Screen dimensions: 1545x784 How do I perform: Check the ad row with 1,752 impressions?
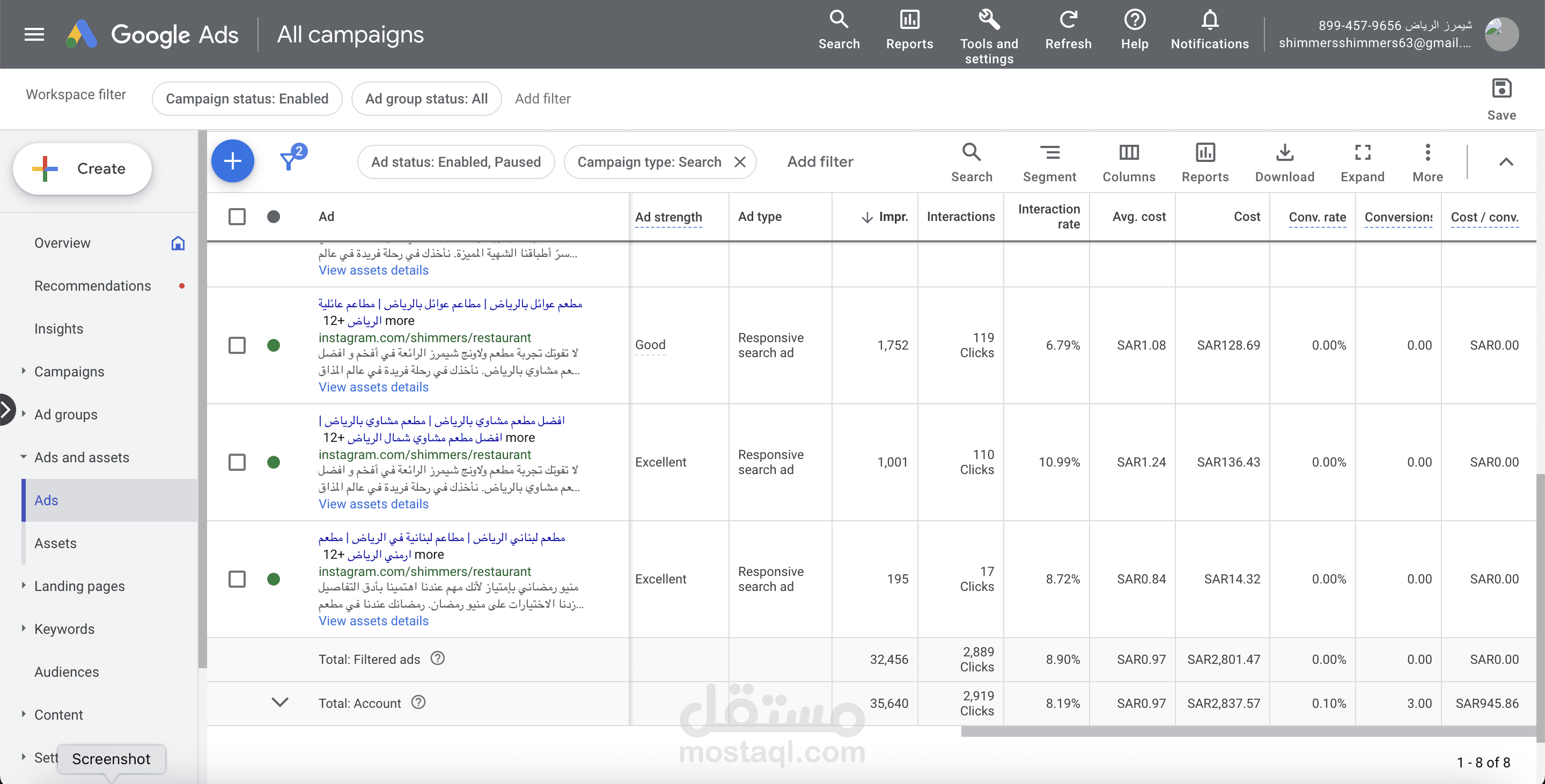[237, 345]
